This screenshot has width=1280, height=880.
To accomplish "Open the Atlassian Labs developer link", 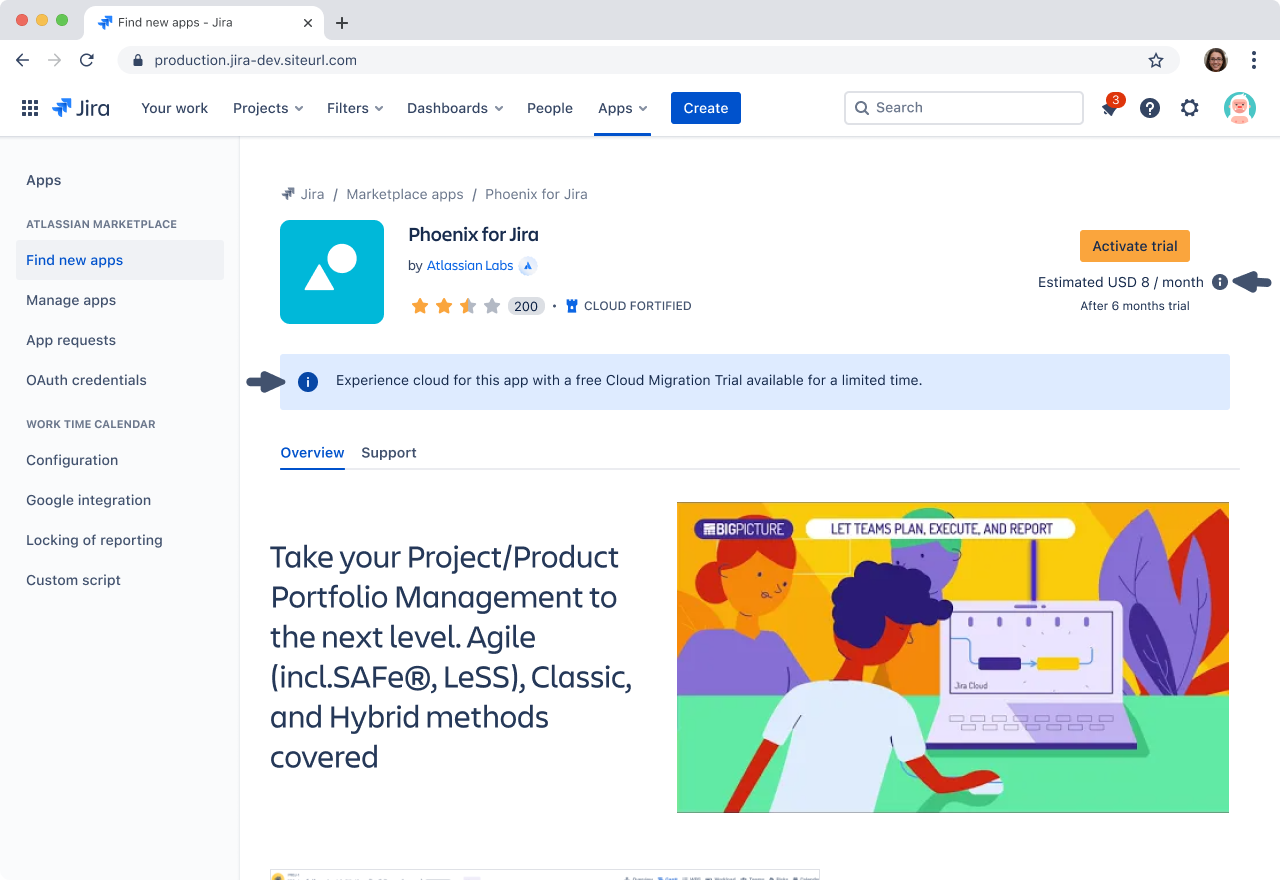I will (469, 265).
